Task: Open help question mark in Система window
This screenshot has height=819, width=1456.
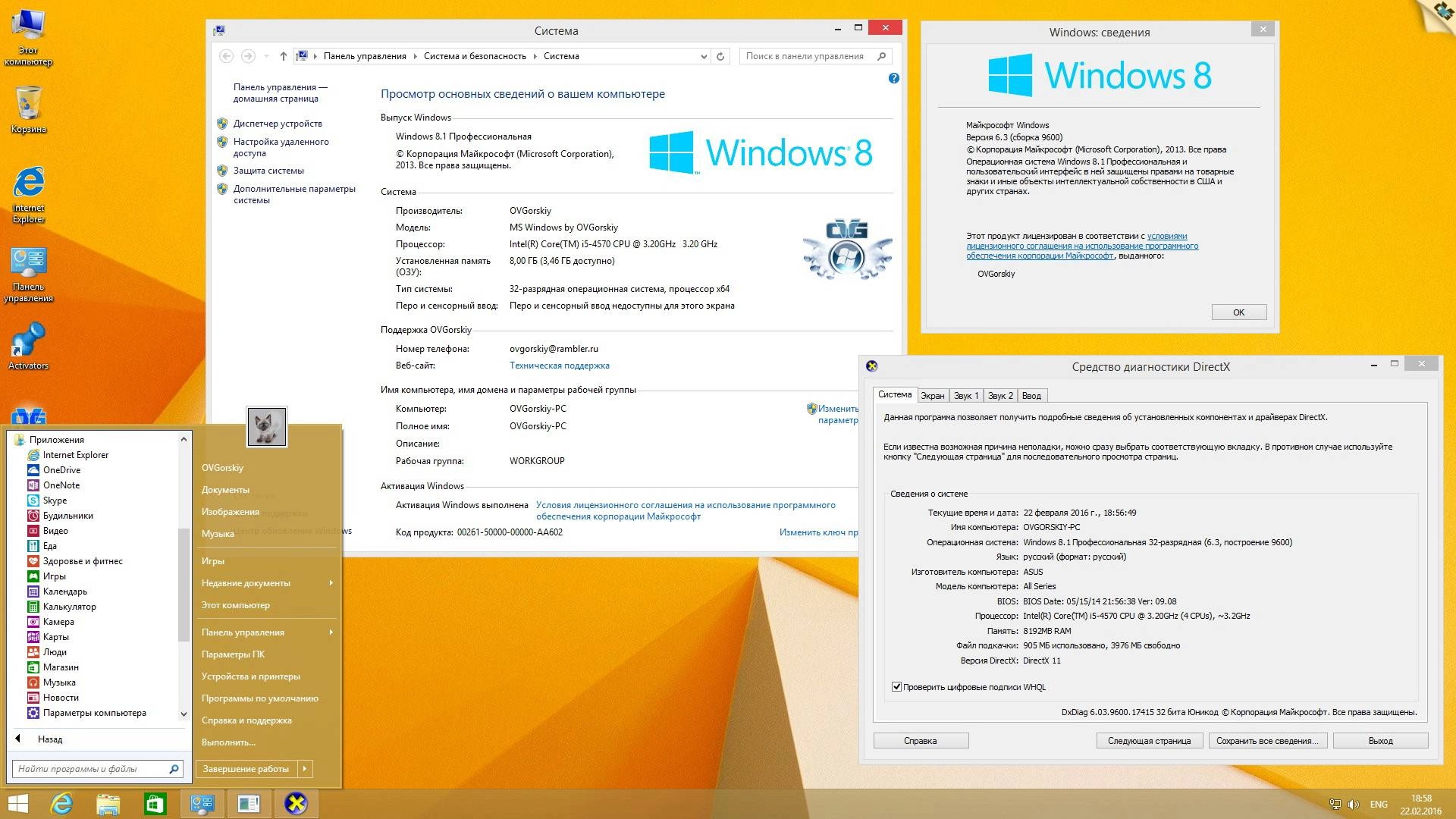Action: [x=894, y=78]
